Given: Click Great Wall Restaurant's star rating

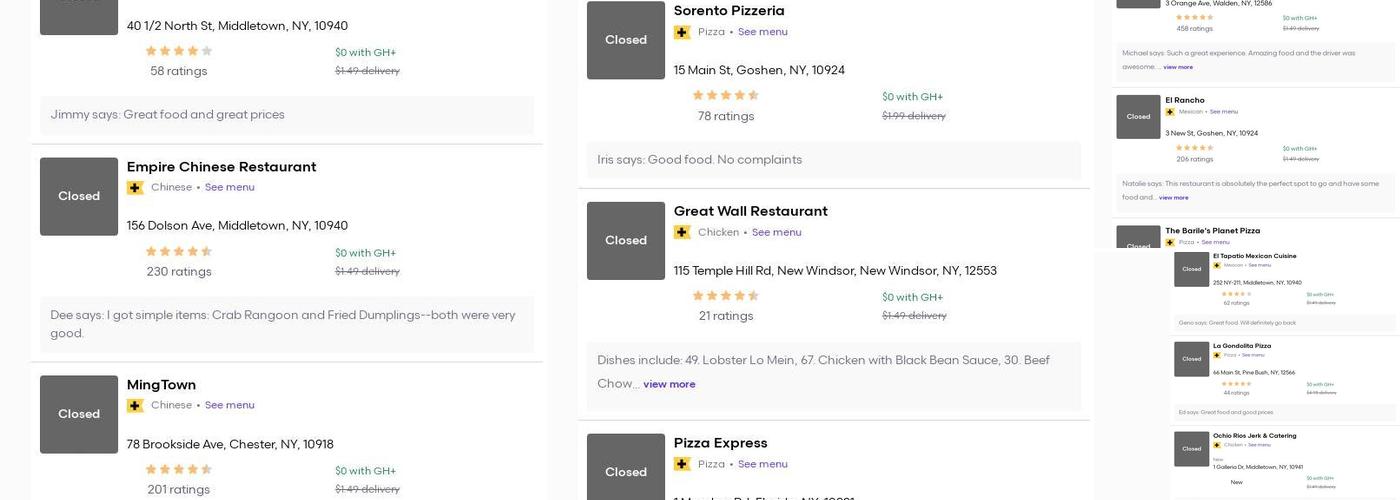Looking at the screenshot, I should [726, 296].
